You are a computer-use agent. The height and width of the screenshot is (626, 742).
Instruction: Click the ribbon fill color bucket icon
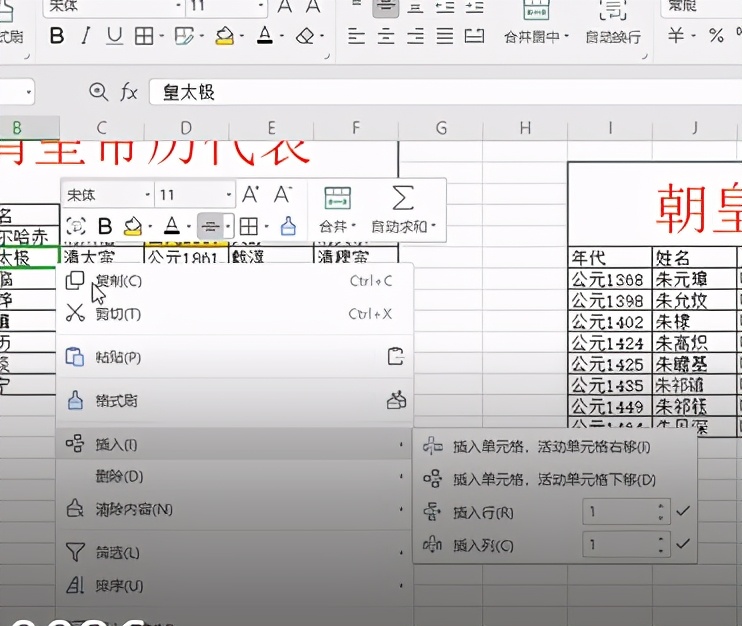point(225,36)
